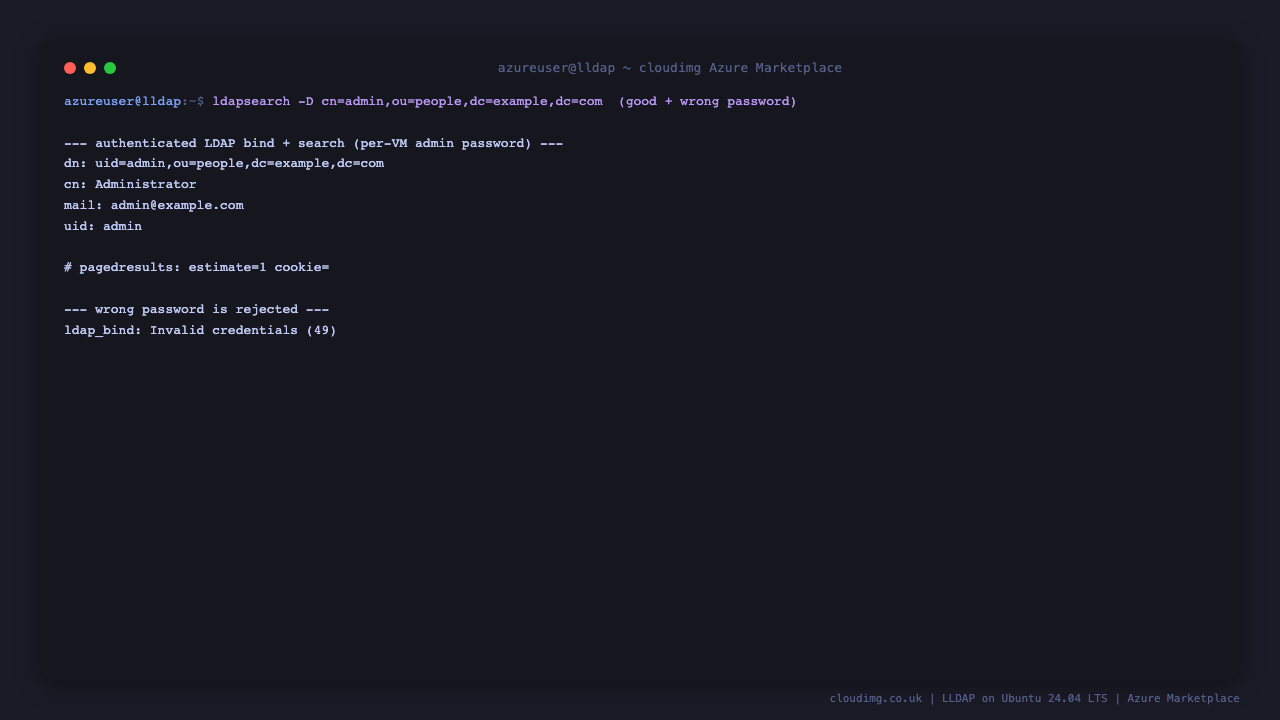
Task: Click the 'azureuser@lldap' prompt text
Action: 123,102
